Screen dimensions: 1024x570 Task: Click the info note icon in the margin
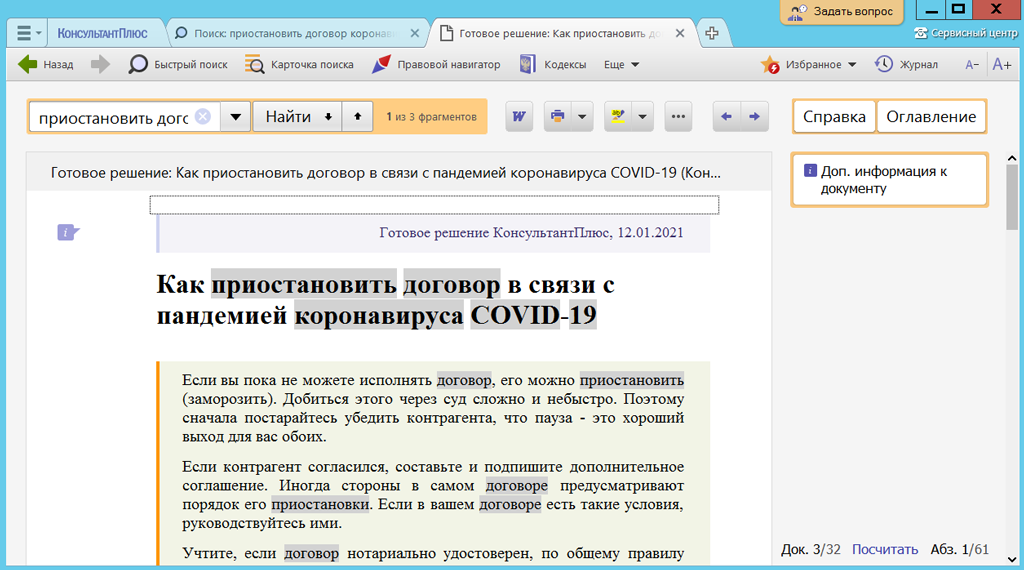pos(67,232)
